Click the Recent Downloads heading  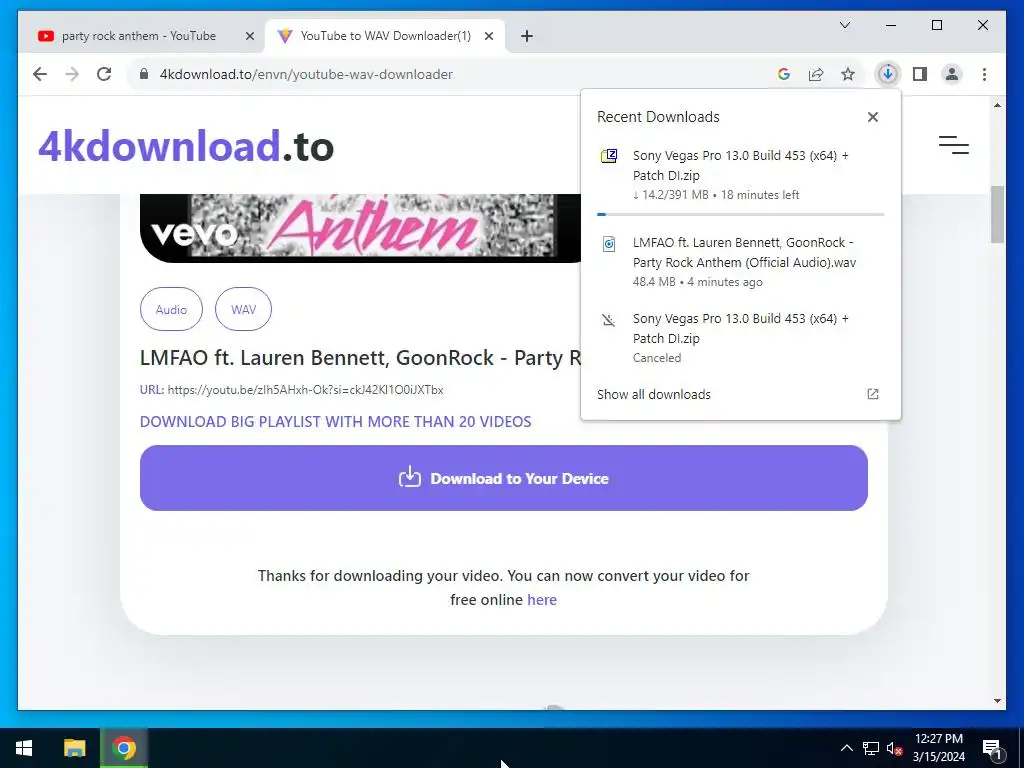pyautogui.click(x=658, y=117)
